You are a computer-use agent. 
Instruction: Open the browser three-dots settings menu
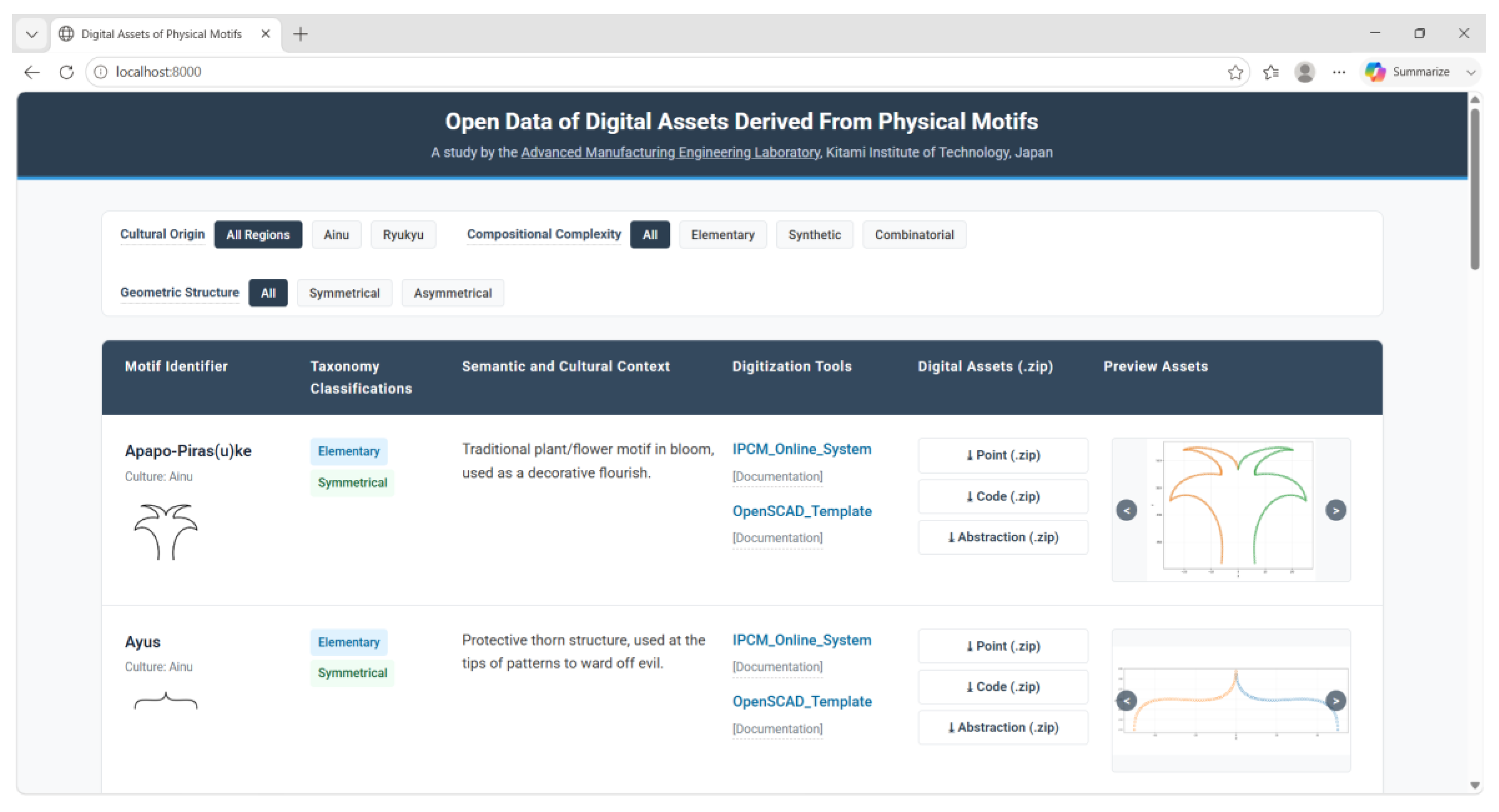(1339, 72)
